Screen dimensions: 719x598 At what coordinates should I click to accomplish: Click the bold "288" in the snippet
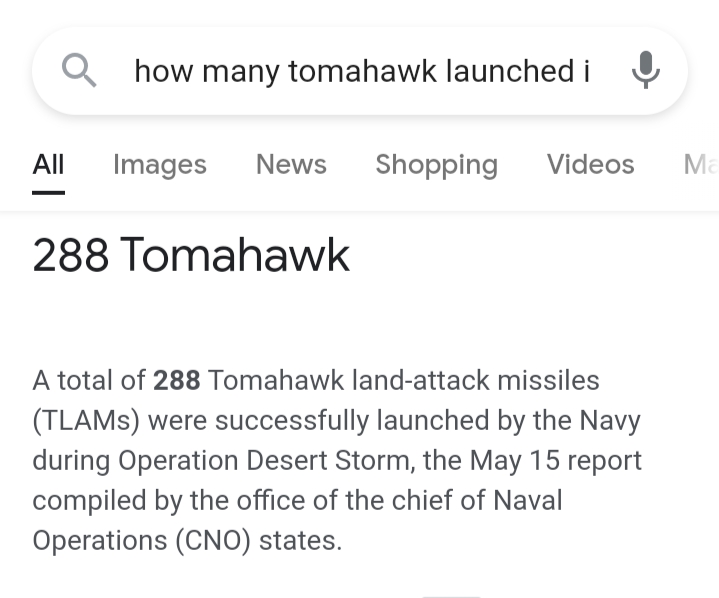177,381
